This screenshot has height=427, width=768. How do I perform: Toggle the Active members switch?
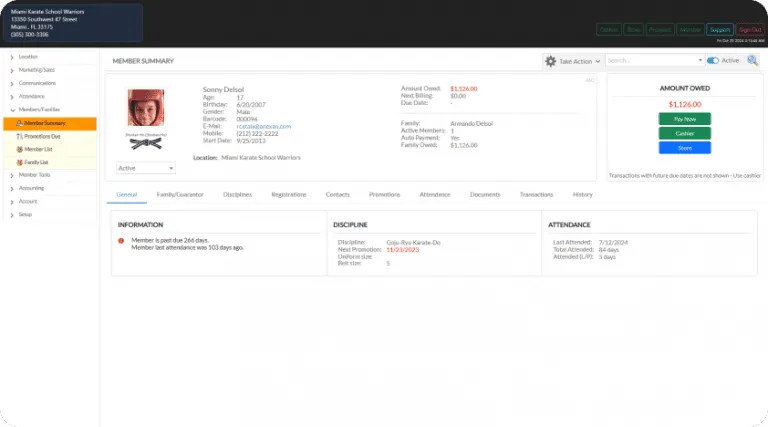click(712, 61)
